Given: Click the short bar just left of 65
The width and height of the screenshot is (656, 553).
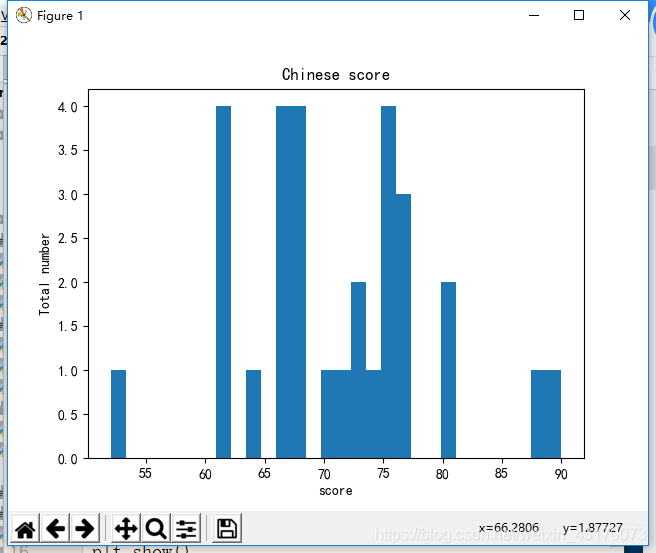Looking at the screenshot, I should (254, 414).
